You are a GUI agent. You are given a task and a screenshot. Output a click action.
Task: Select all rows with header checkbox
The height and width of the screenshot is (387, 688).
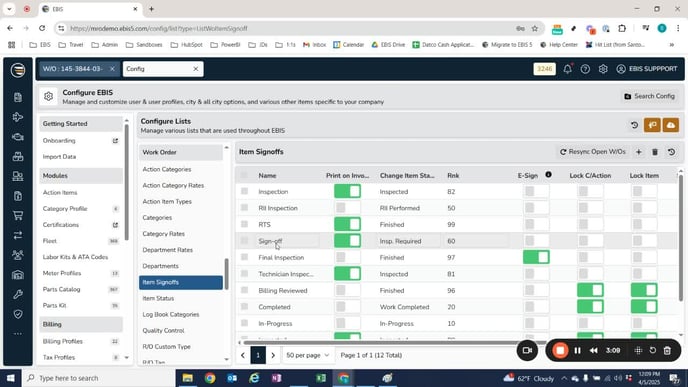pyautogui.click(x=244, y=175)
